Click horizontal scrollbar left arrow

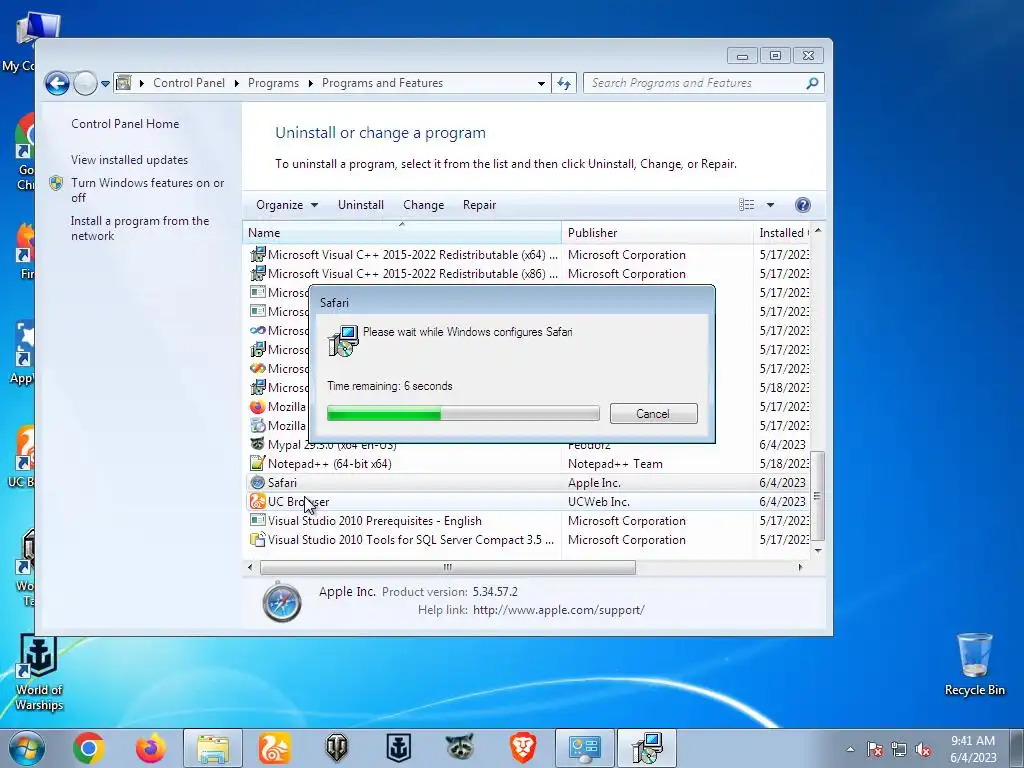250,568
